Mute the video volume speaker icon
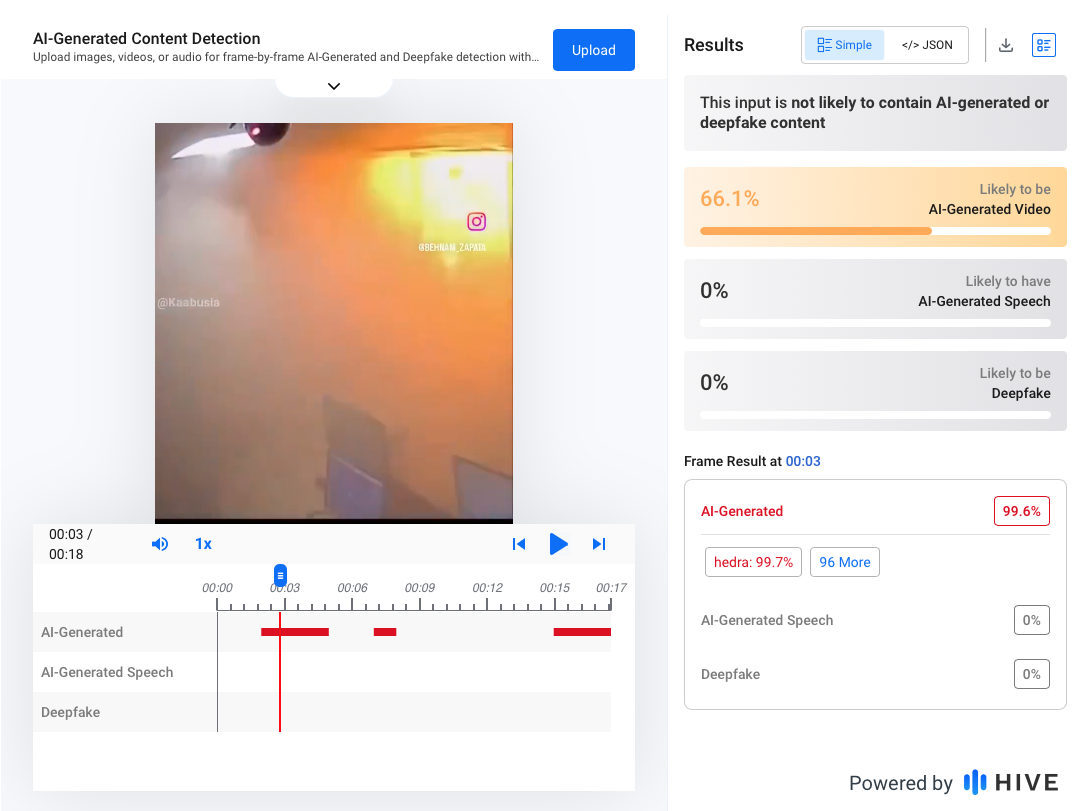Image resolution: width=1078 pixels, height=811 pixels. 160,544
